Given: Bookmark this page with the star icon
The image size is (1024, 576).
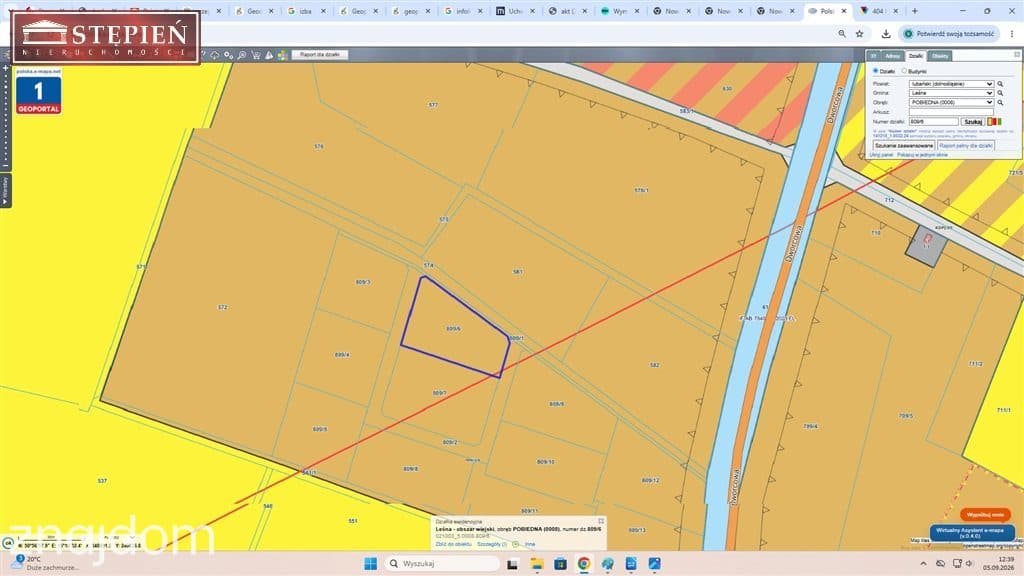Looking at the screenshot, I should coord(859,34).
